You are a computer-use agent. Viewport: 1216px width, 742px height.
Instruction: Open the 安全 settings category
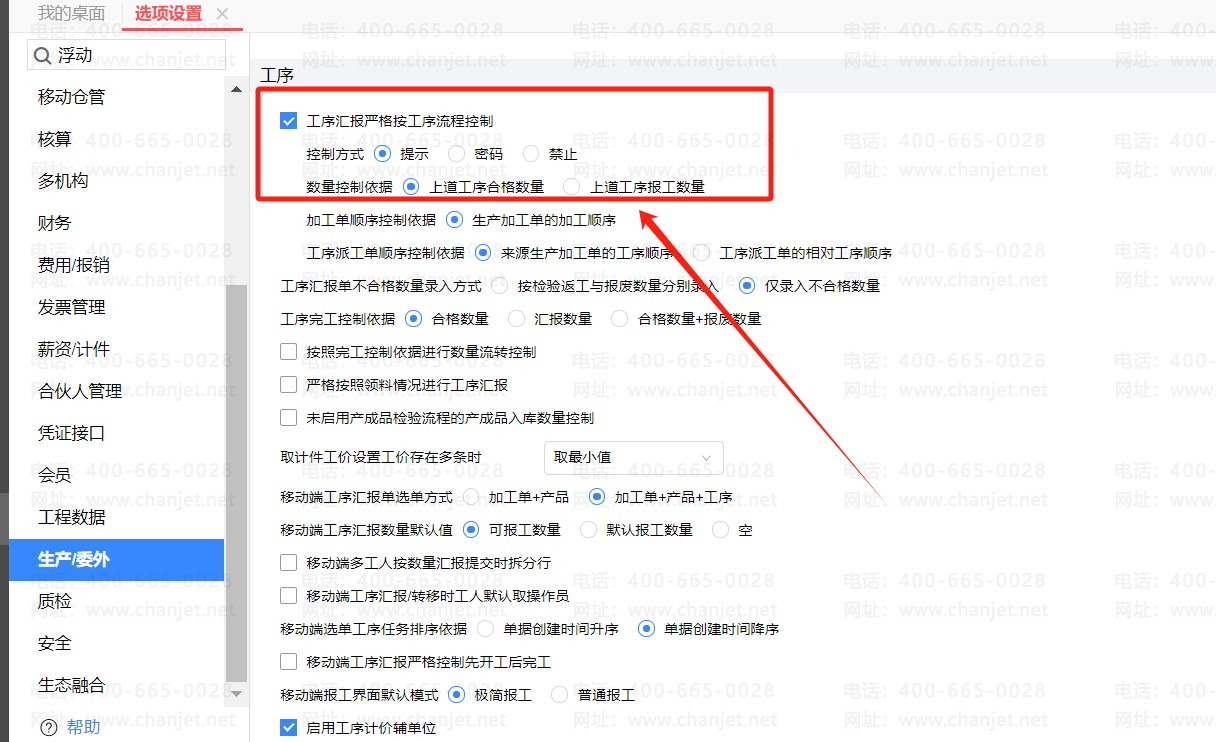(55, 643)
